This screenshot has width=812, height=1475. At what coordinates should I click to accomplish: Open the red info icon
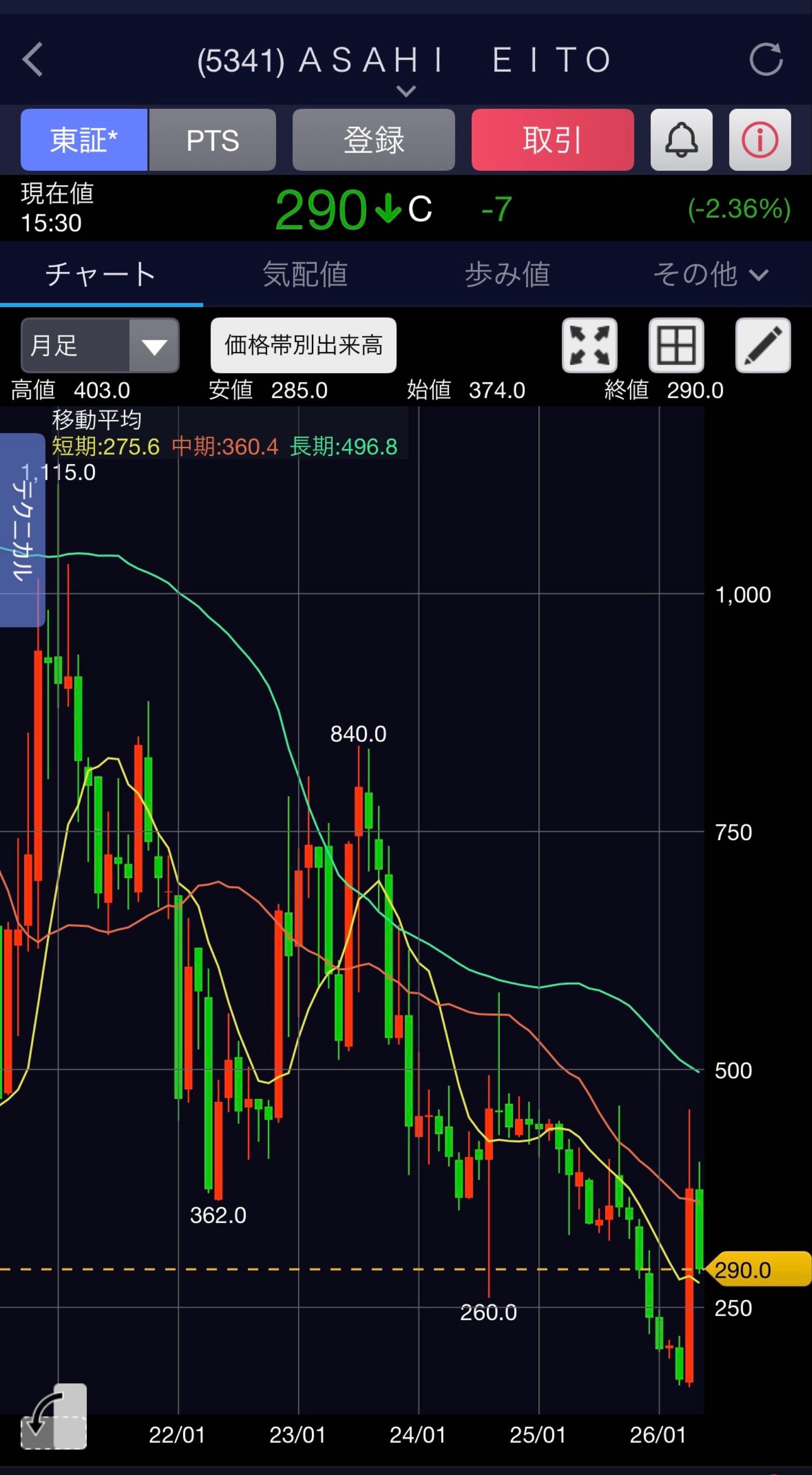pos(760,140)
